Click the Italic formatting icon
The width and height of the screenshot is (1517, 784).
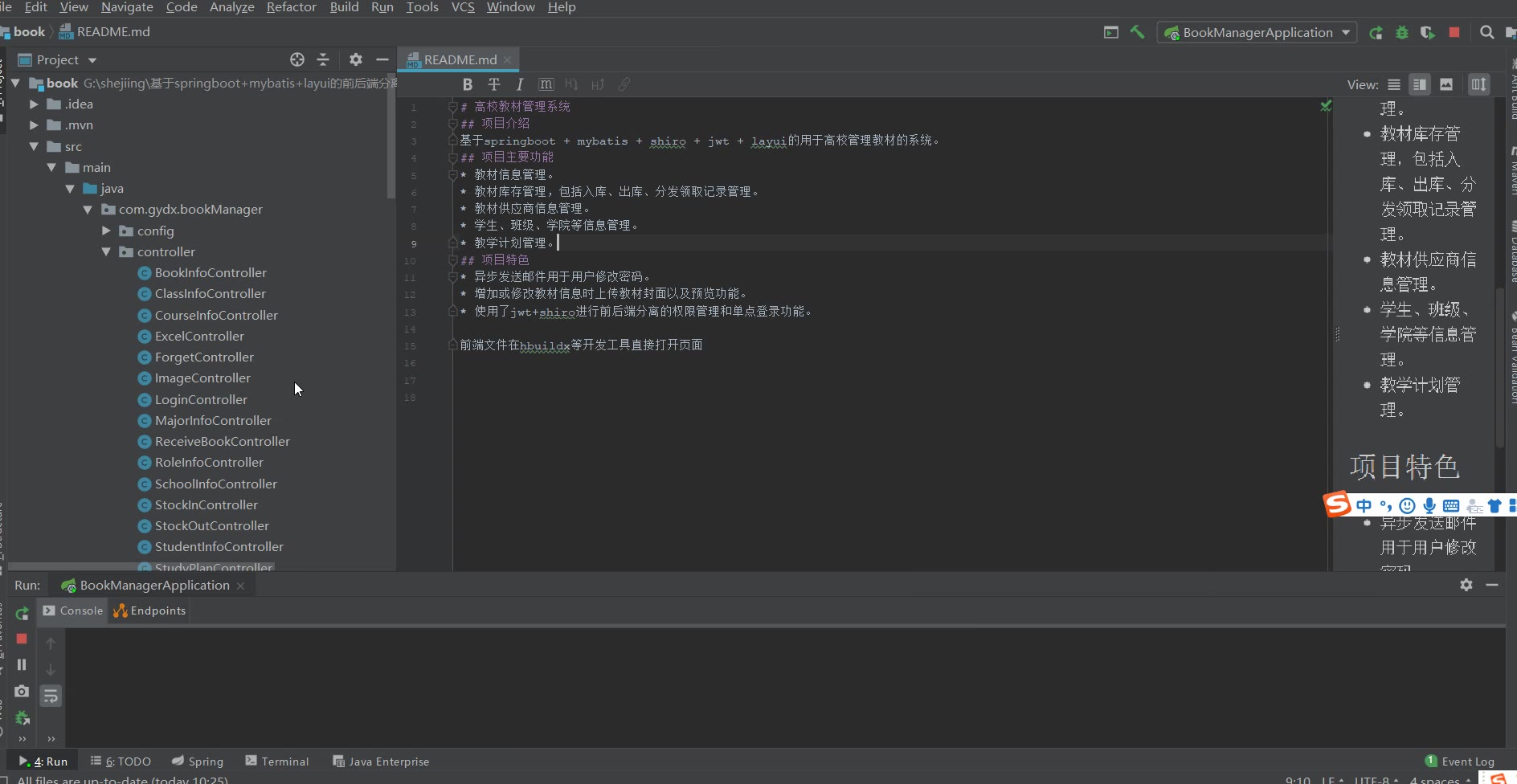520,84
